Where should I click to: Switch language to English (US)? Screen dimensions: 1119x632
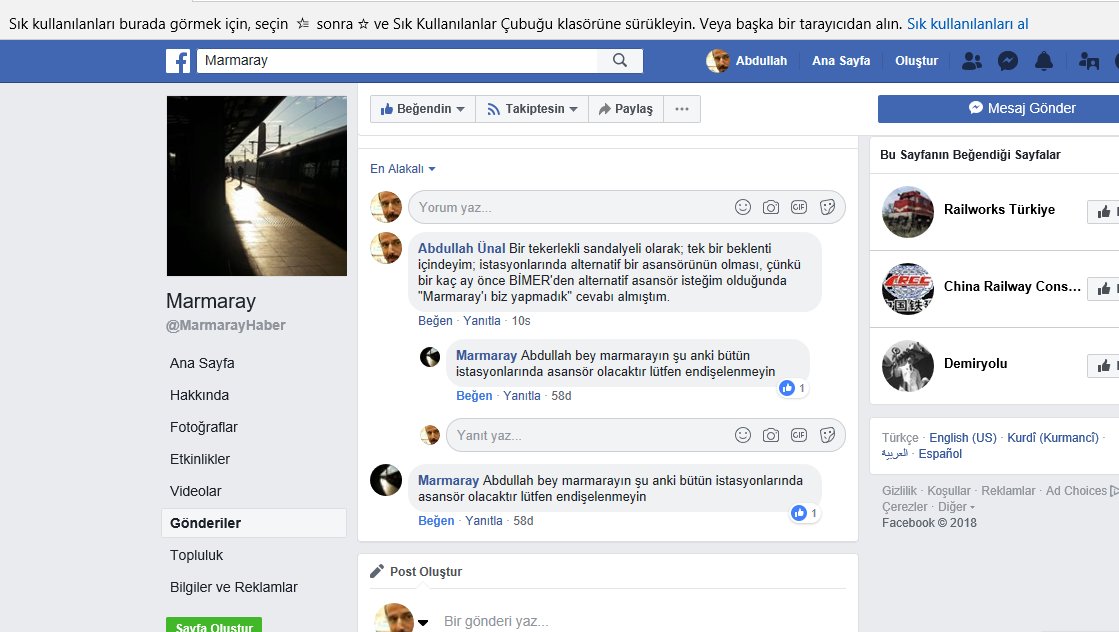(x=963, y=438)
